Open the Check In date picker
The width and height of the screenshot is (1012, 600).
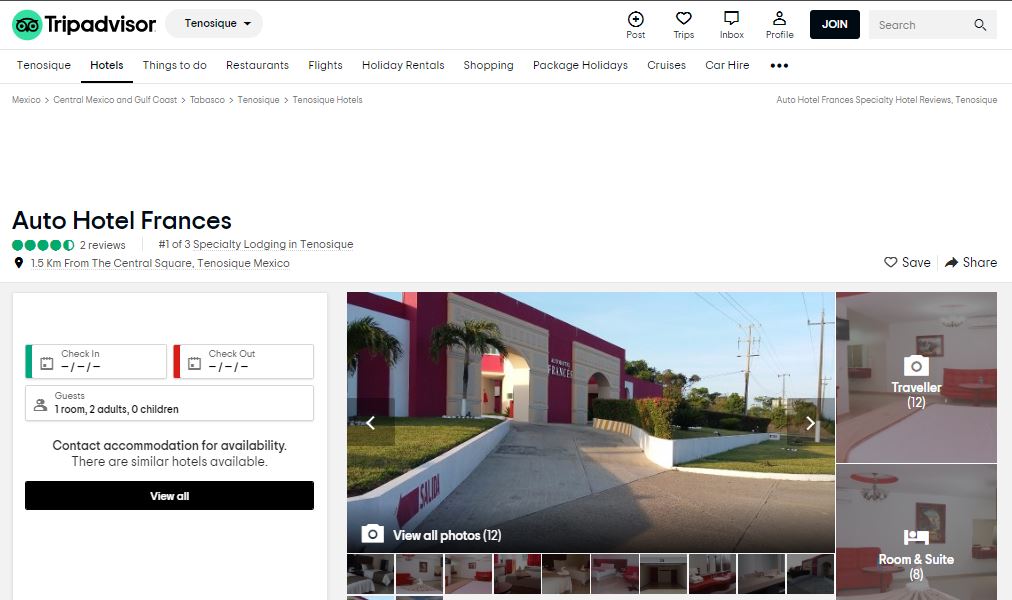tap(96, 361)
